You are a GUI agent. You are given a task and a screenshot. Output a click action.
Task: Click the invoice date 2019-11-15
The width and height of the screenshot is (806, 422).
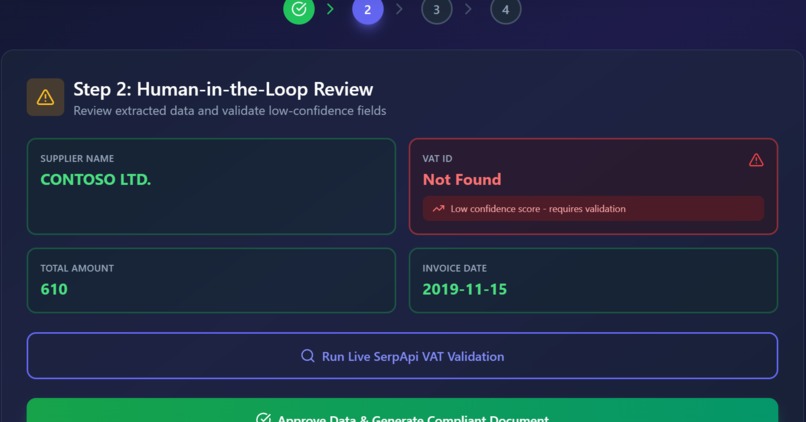click(x=465, y=289)
